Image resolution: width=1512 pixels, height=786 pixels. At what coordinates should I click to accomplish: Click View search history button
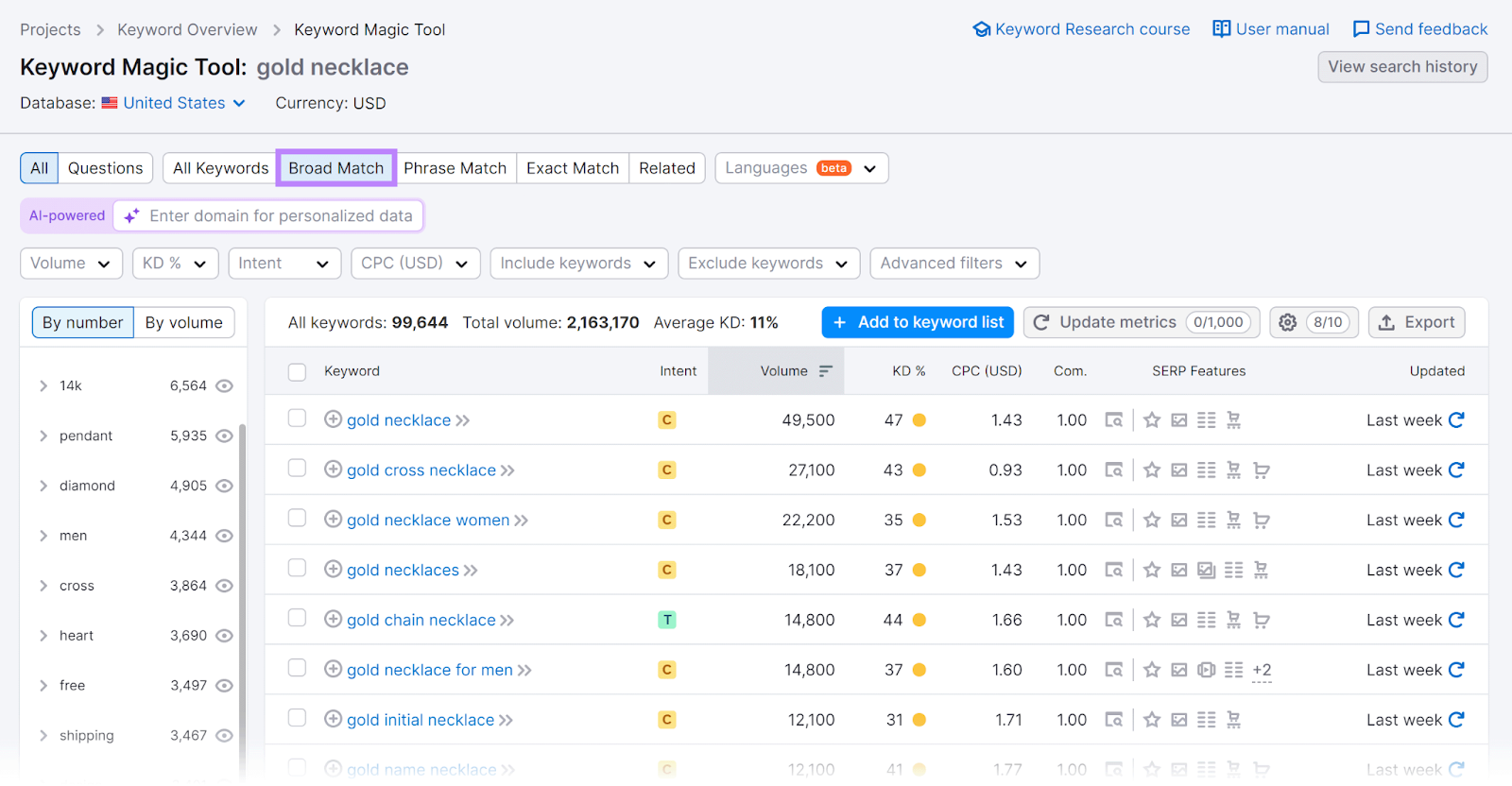[x=1402, y=67]
